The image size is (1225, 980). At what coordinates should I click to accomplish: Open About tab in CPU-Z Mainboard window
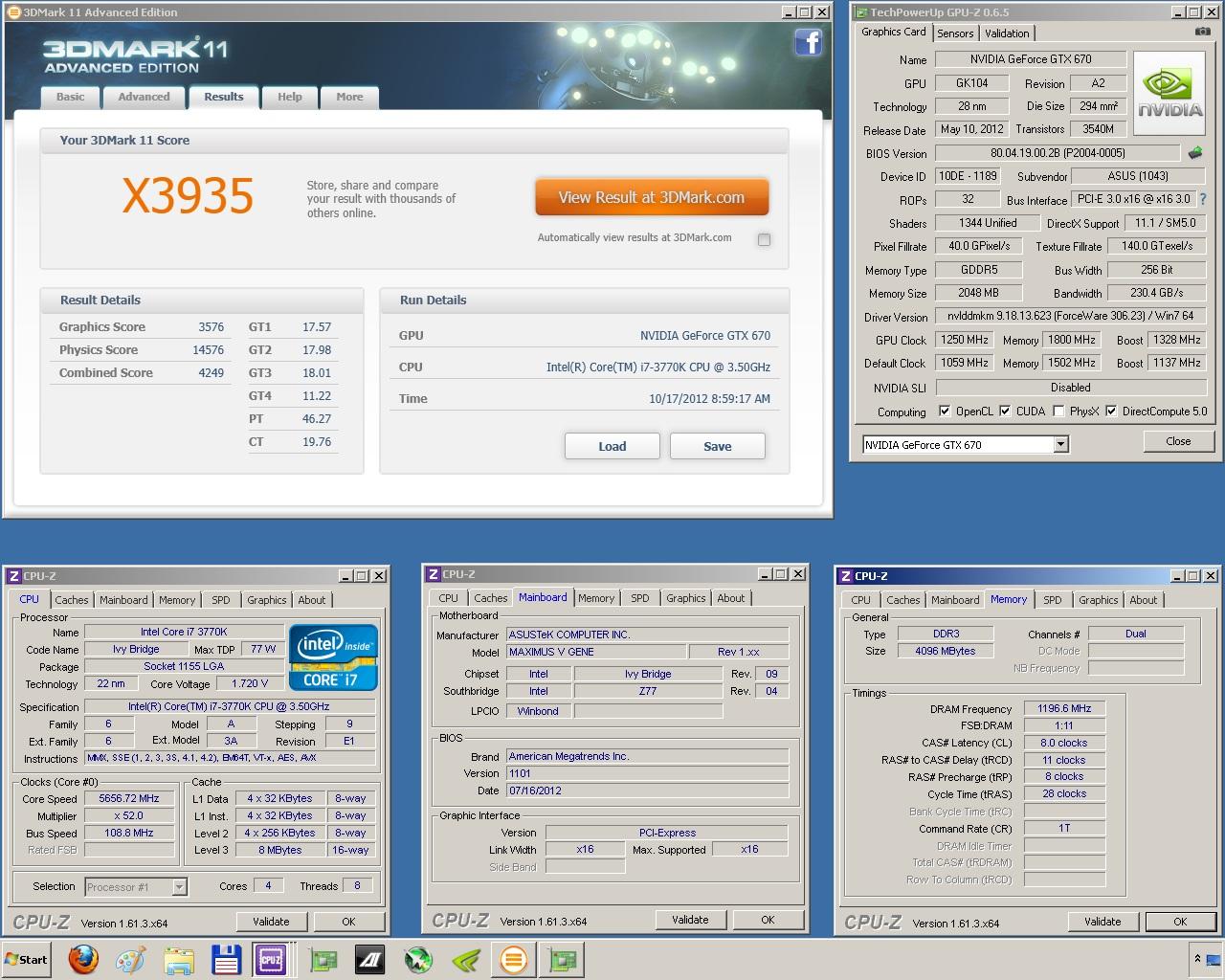click(731, 598)
